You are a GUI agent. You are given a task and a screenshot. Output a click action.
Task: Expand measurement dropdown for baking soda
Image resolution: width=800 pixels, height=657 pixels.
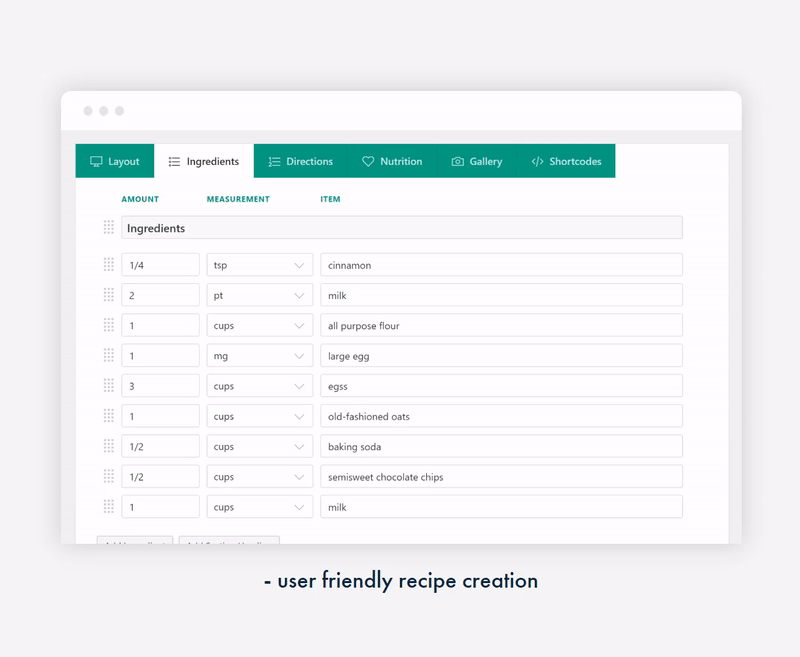(x=259, y=447)
